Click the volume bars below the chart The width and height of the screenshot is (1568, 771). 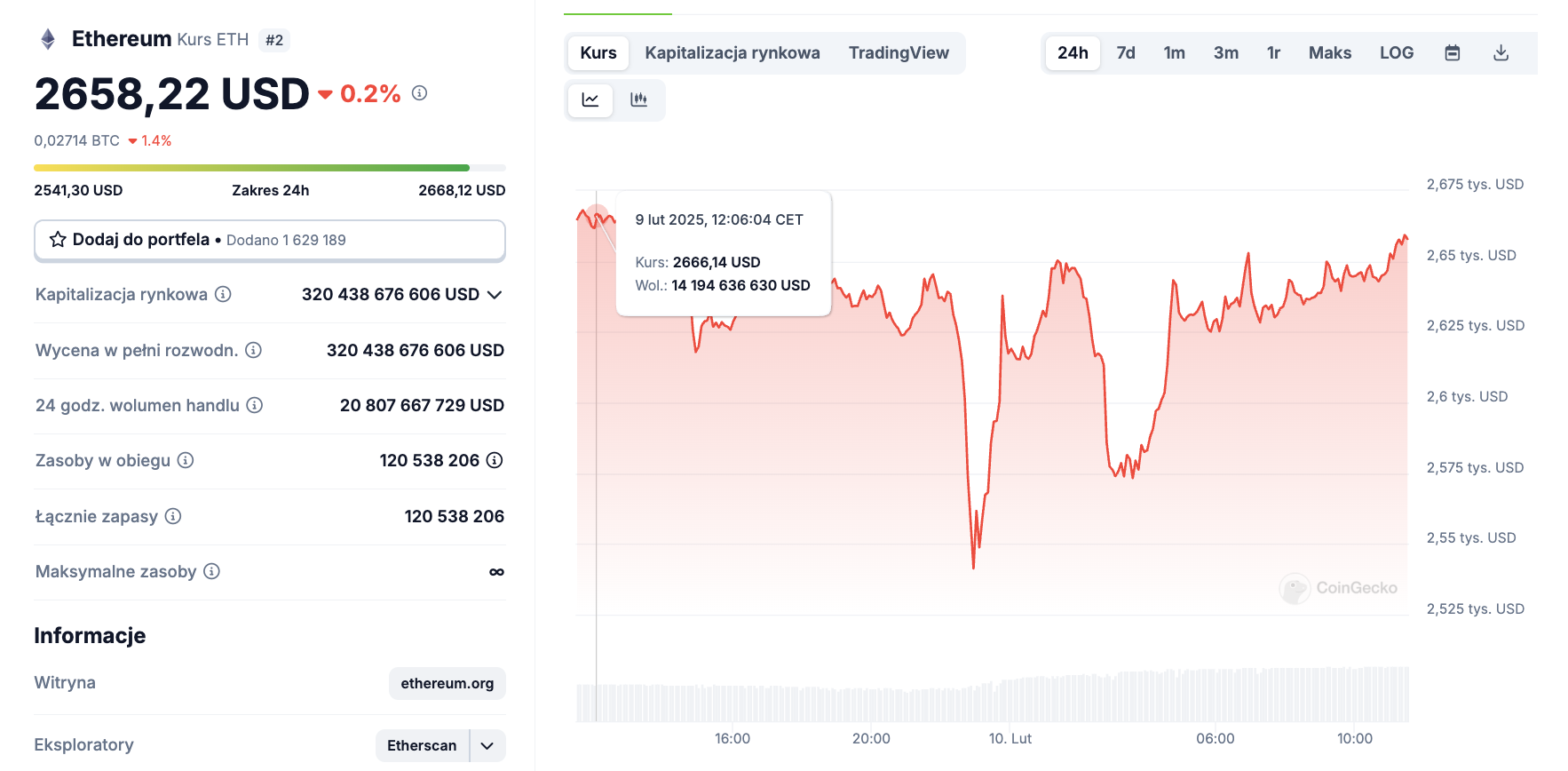tap(993, 695)
